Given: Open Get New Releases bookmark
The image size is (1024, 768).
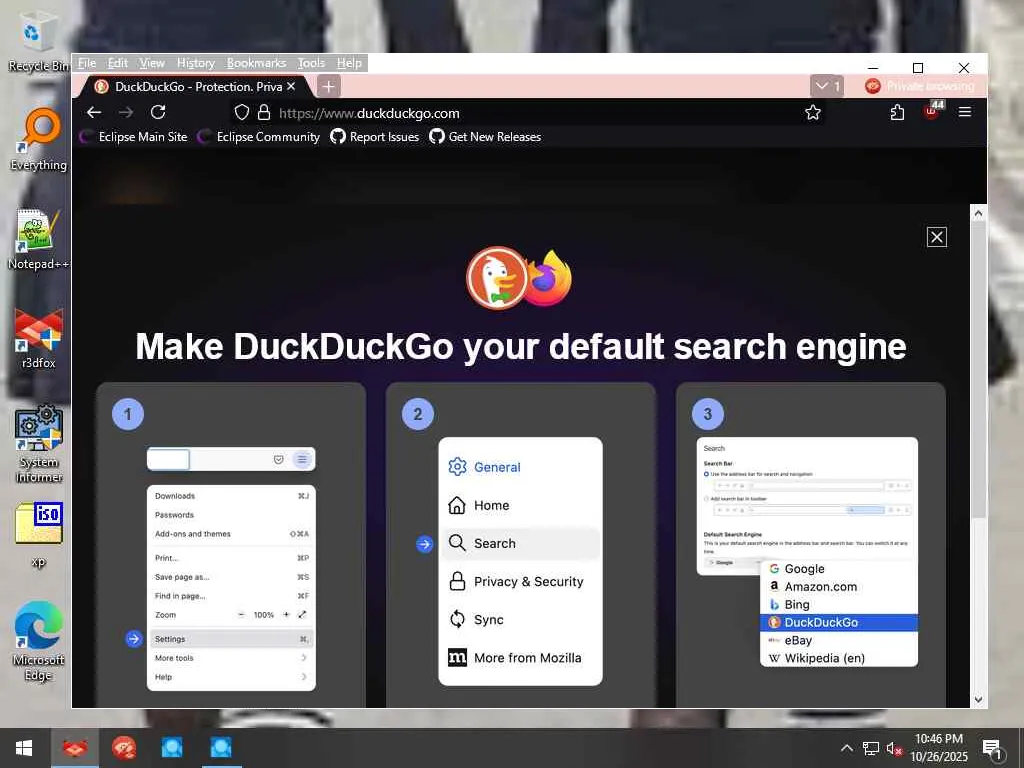Looking at the screenshot, I should 485,136.
